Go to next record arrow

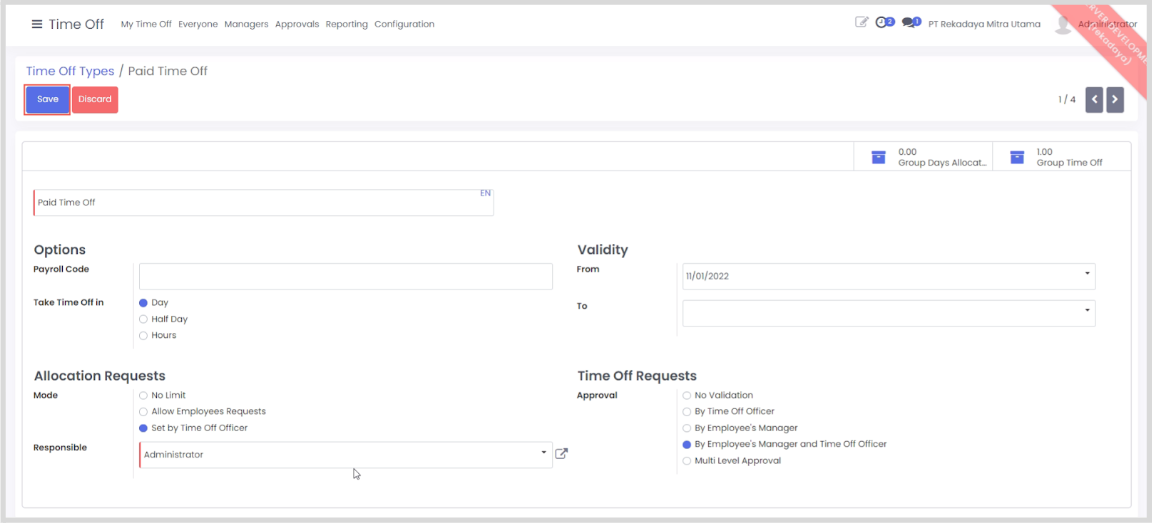1114,99
